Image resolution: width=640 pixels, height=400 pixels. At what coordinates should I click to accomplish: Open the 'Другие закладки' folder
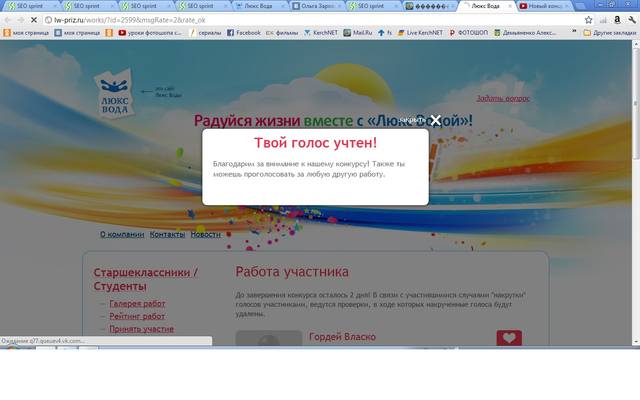click(610, 33)
